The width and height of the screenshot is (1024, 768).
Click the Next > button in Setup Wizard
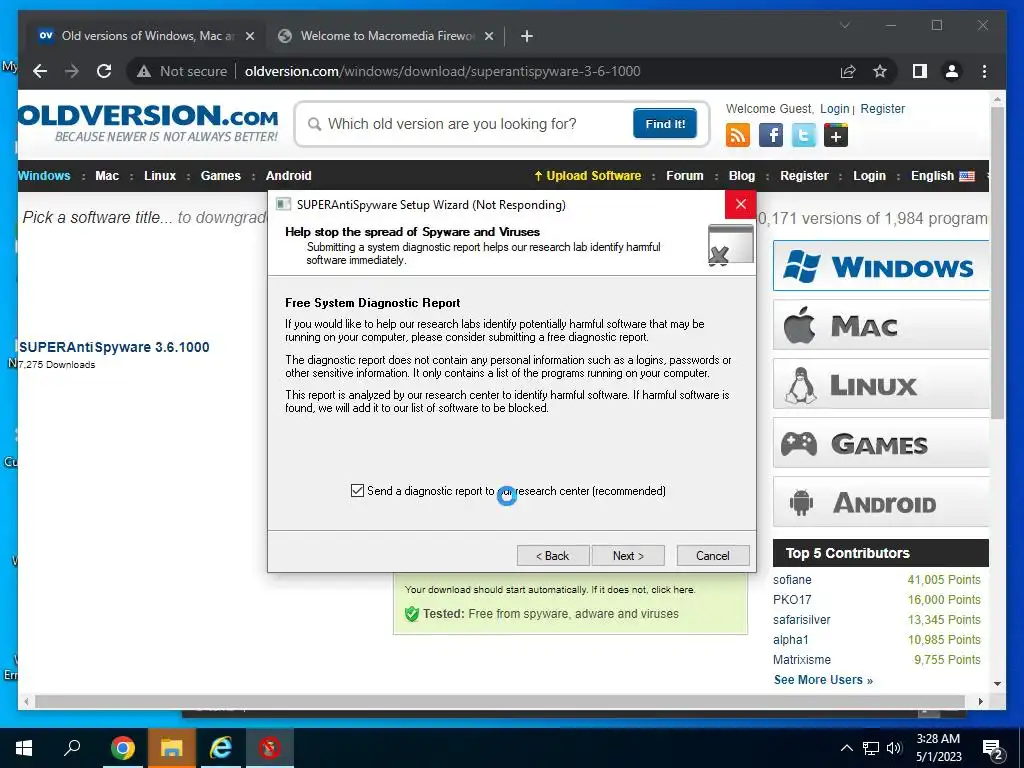(x=628, y=556)
